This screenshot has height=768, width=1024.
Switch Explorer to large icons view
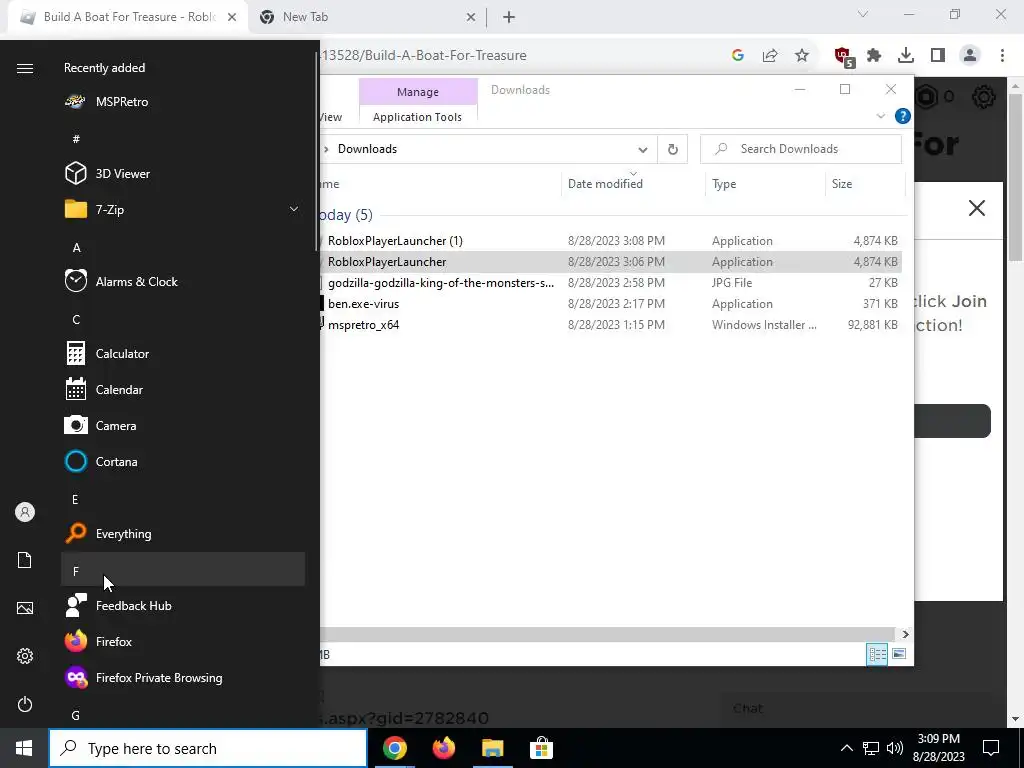(x=899, y=654)
